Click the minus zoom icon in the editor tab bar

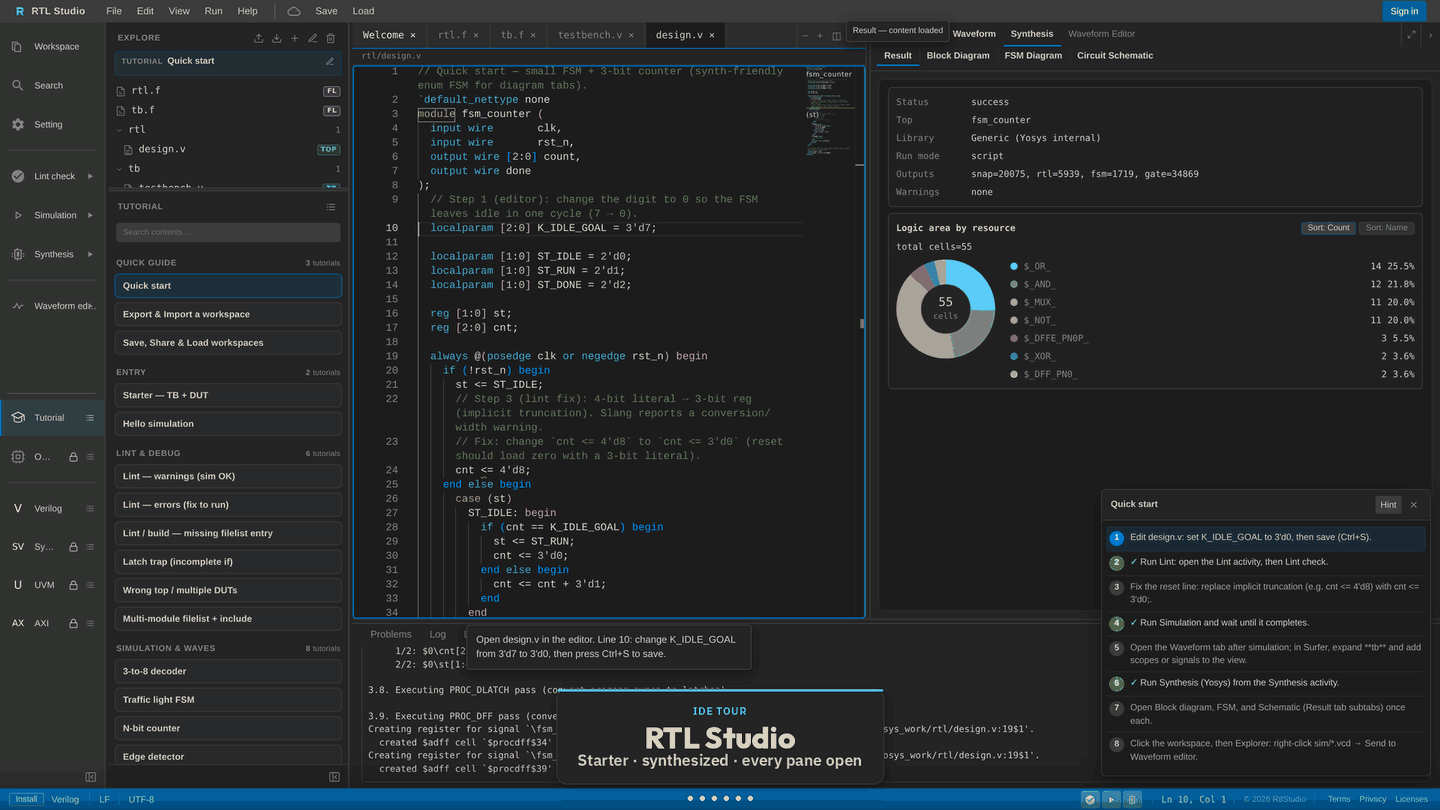(805, 36)
